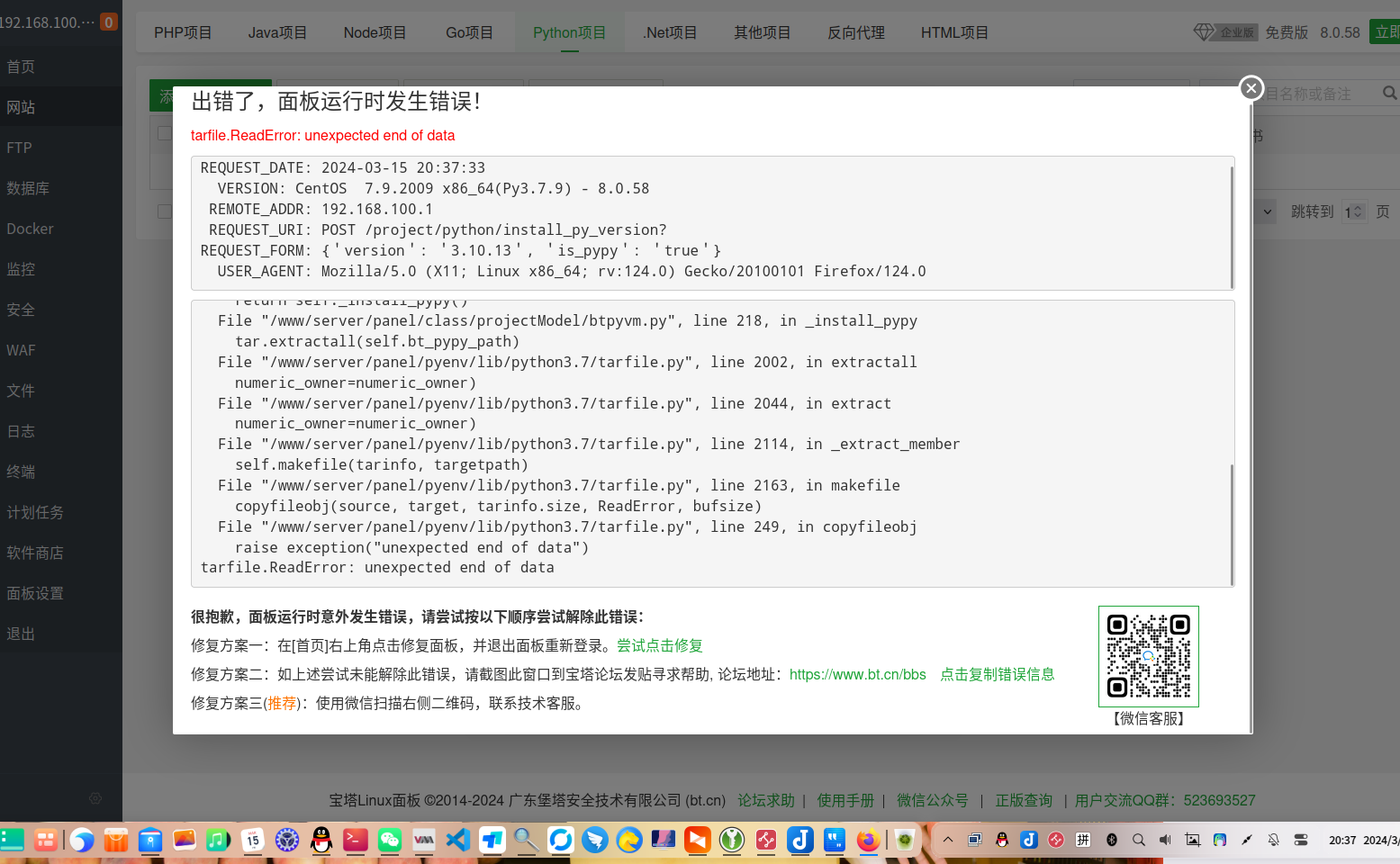
Task: Click the gear icon at the sidebar bottom
Action: 95,798
